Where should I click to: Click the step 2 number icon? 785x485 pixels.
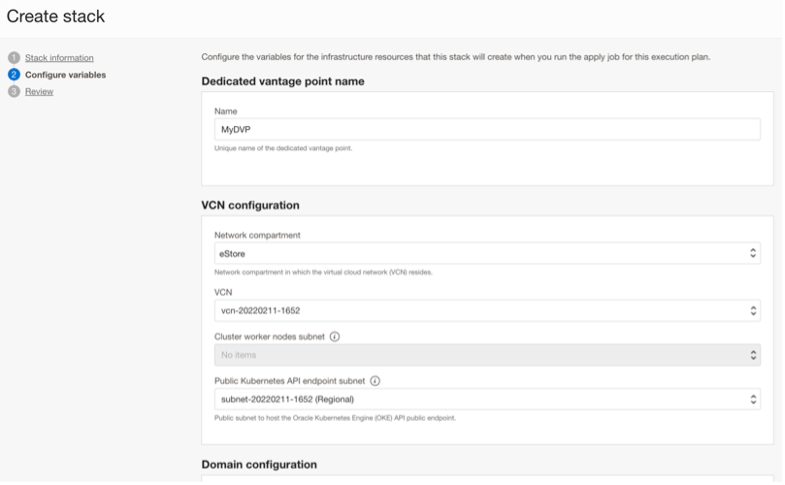click(14, 75)
